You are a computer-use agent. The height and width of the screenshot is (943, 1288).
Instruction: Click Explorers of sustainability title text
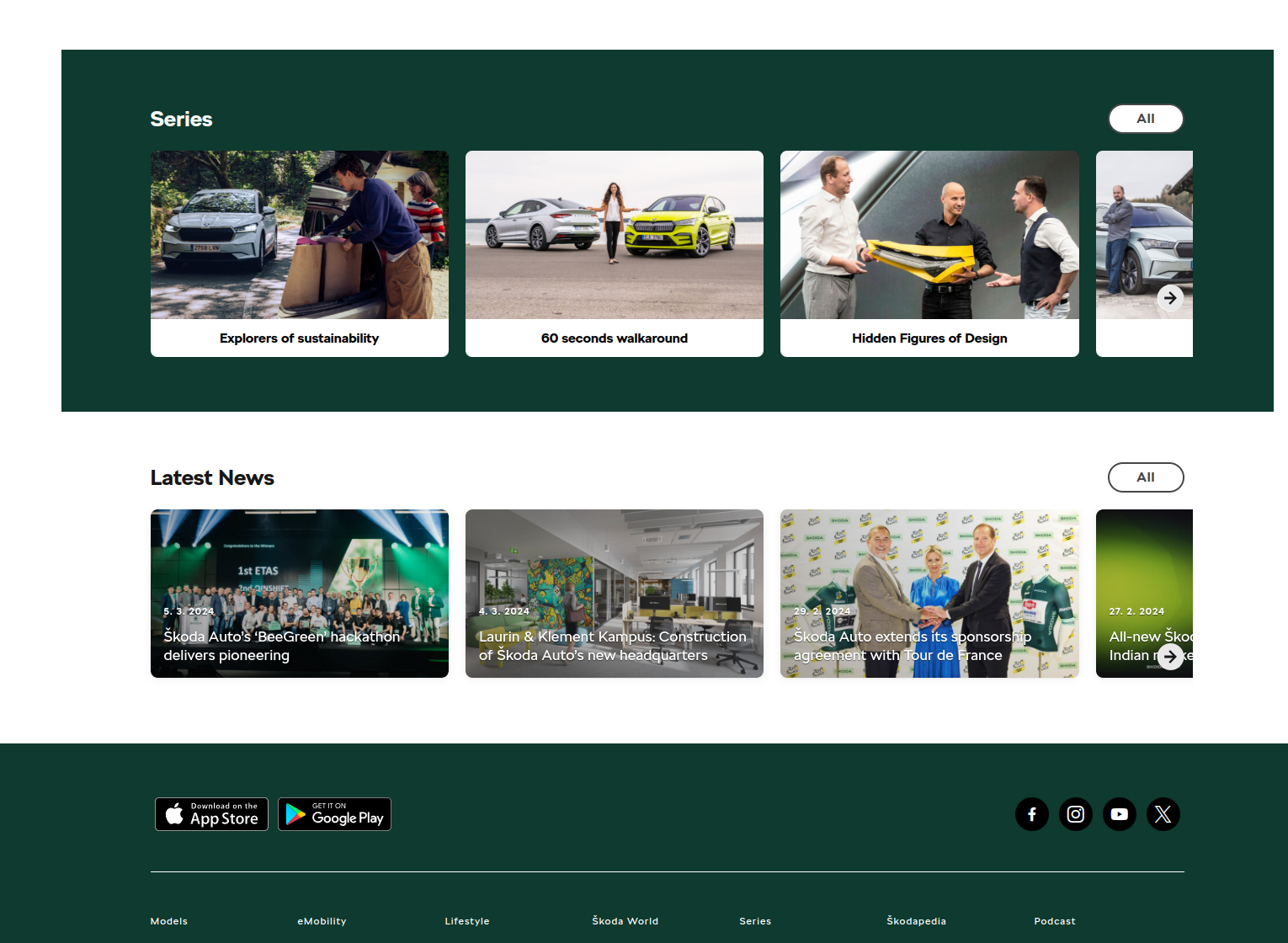click(299, 338)
